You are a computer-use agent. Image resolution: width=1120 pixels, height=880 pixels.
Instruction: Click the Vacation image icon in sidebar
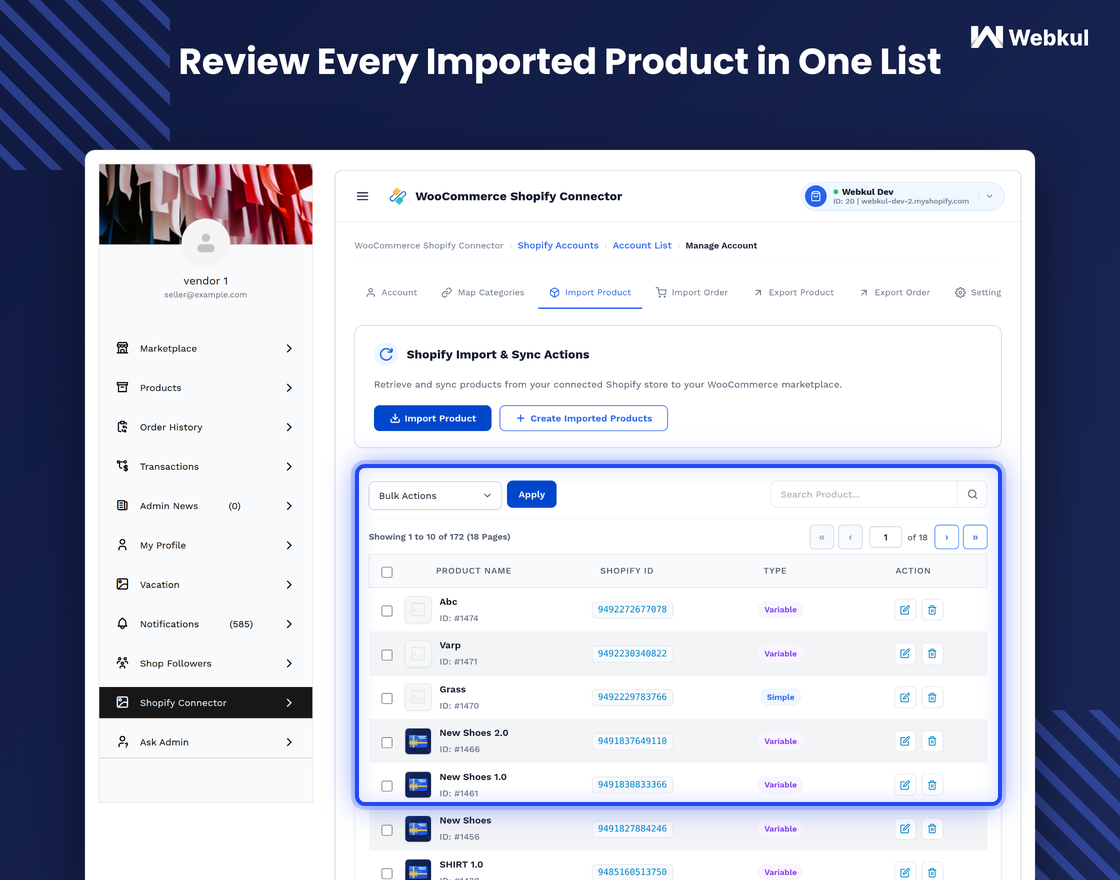click(x=122, y=584)
